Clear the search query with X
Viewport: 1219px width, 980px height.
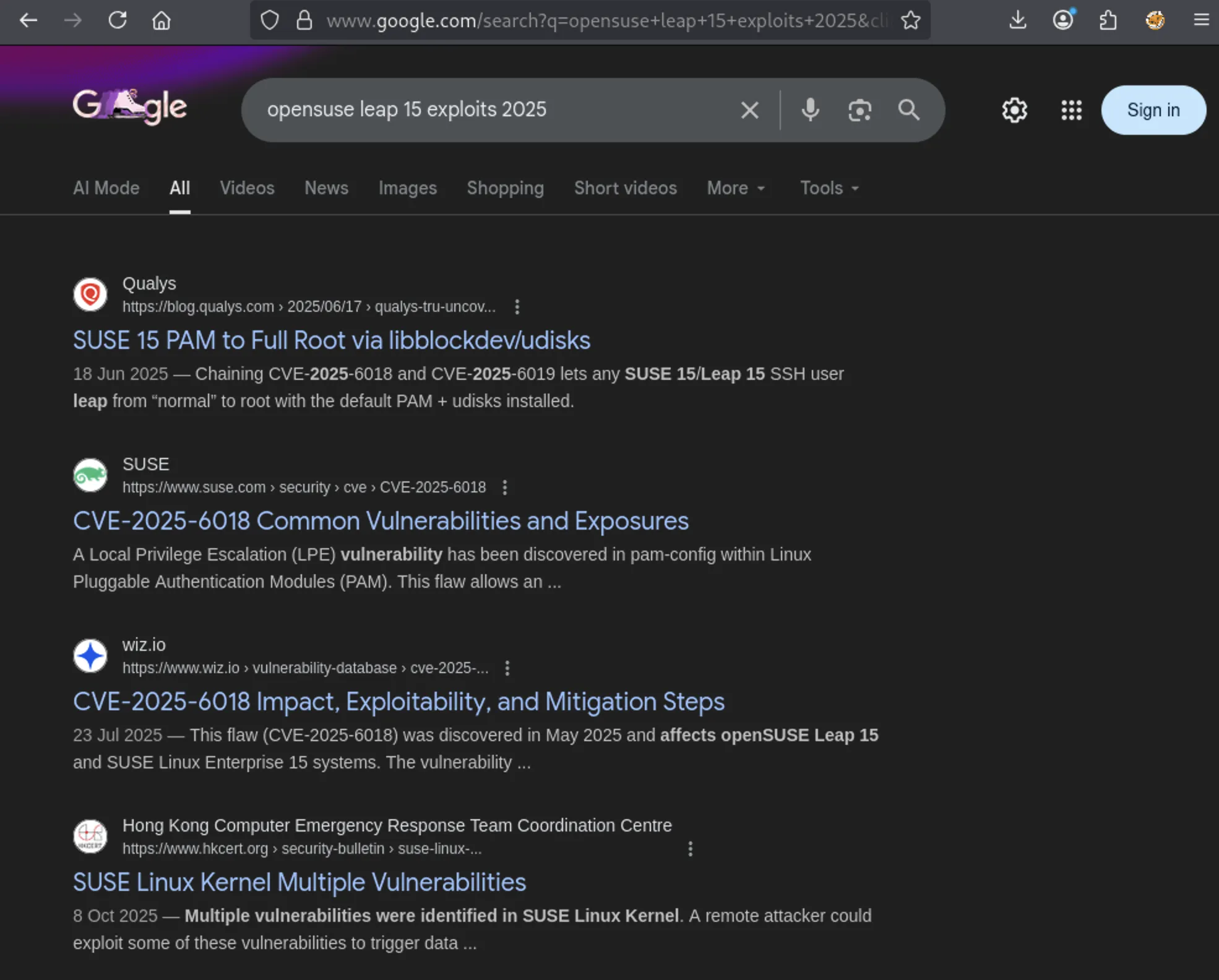pyautogui.click(x=749, y=110)
